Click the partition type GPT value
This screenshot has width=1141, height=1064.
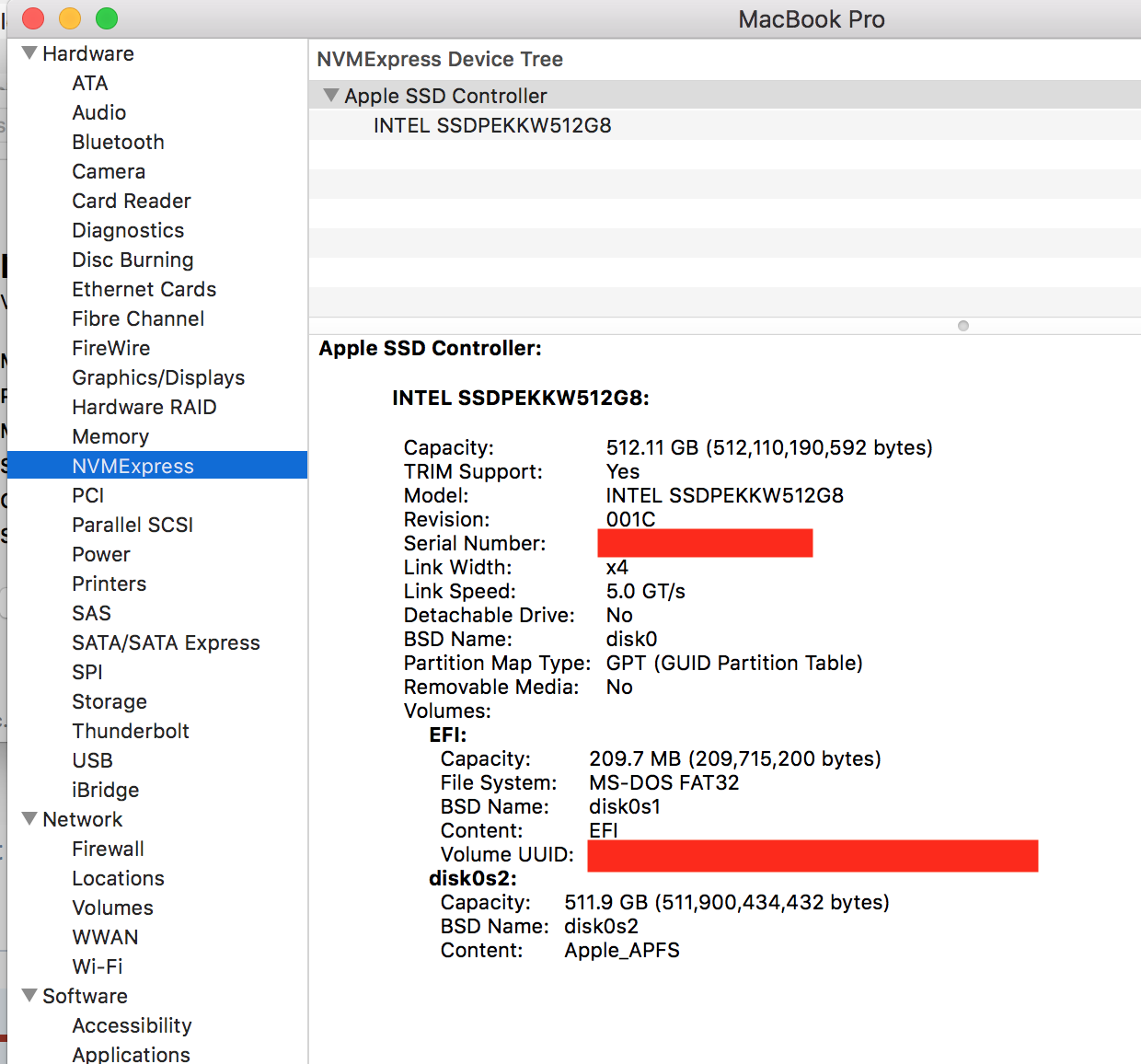click(x=734, y=663)
